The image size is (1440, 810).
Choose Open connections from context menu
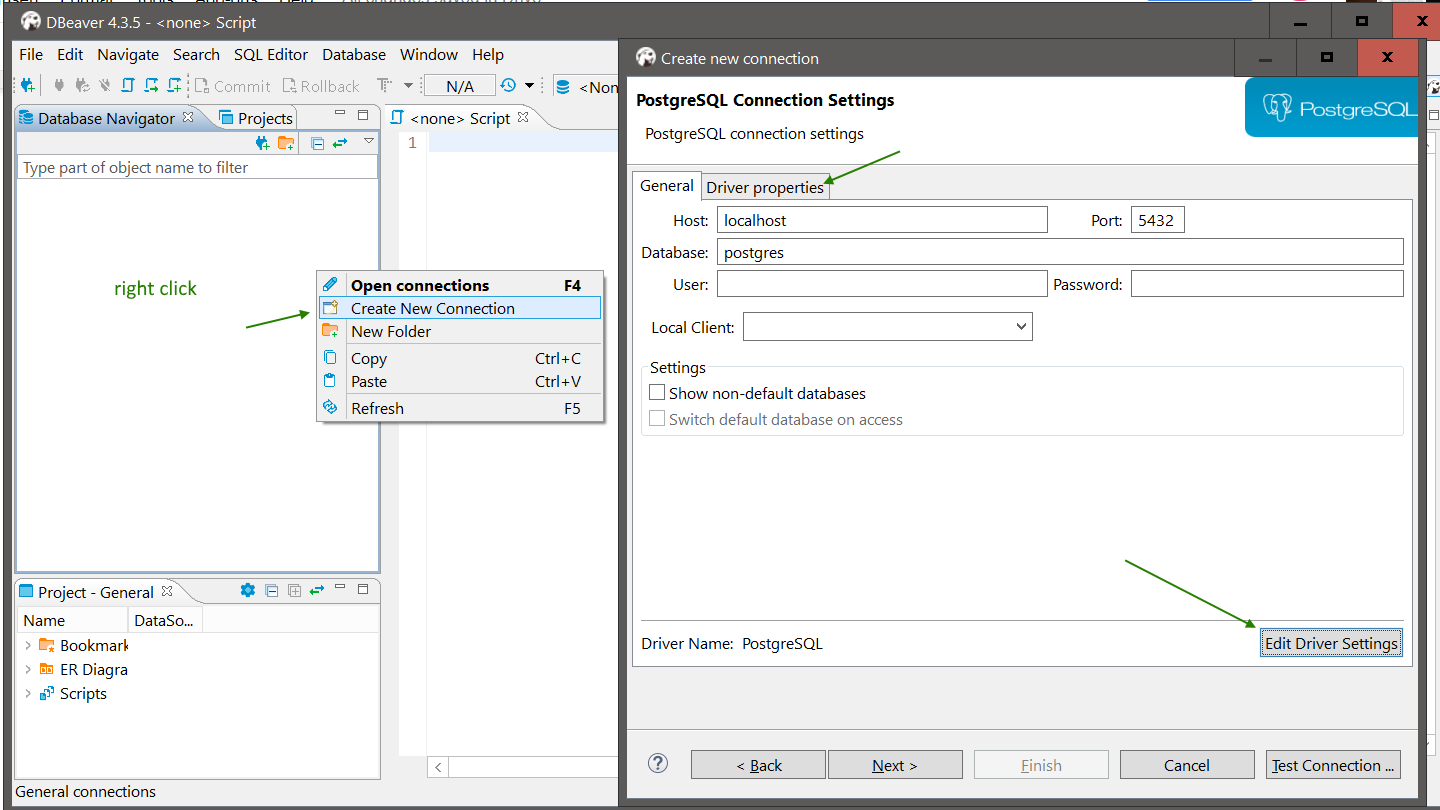click(x=460, y=285)
